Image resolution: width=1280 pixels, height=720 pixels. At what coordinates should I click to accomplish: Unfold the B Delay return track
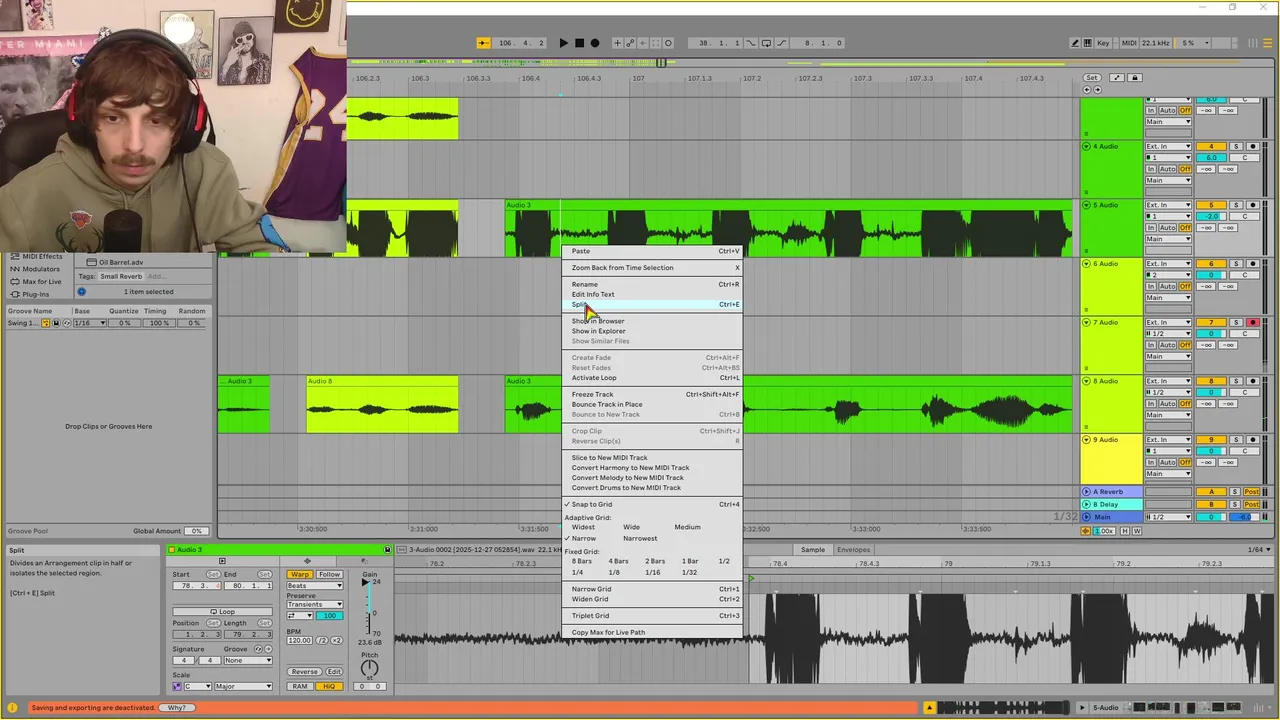pyautogui.click(x=1087, y=504)
